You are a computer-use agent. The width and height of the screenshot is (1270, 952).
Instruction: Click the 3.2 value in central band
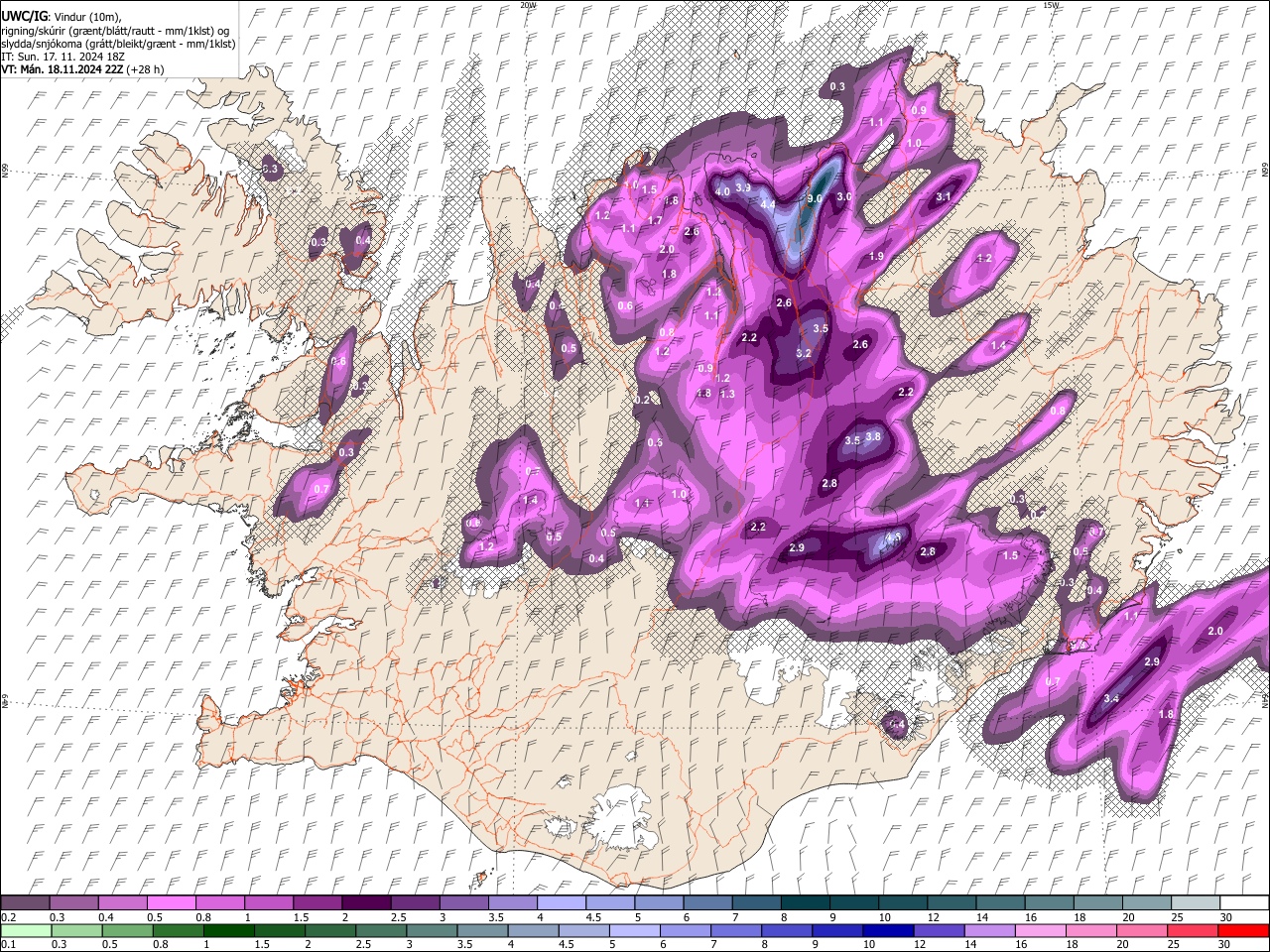804,353
